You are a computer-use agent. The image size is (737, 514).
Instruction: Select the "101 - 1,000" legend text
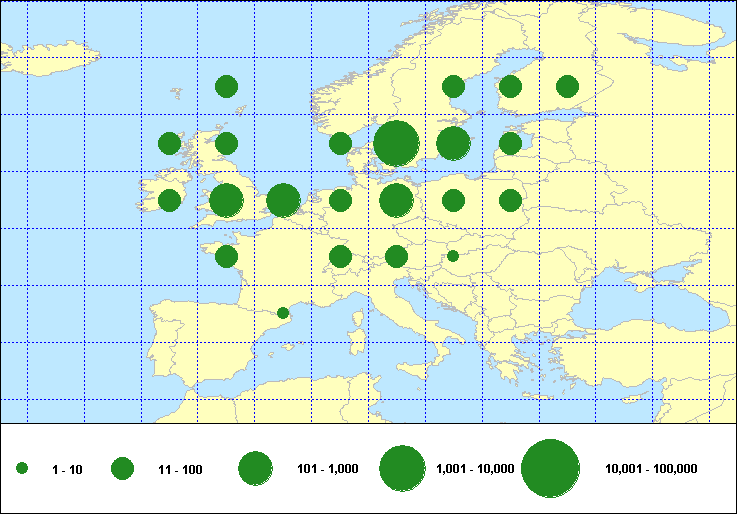[329, 469]
